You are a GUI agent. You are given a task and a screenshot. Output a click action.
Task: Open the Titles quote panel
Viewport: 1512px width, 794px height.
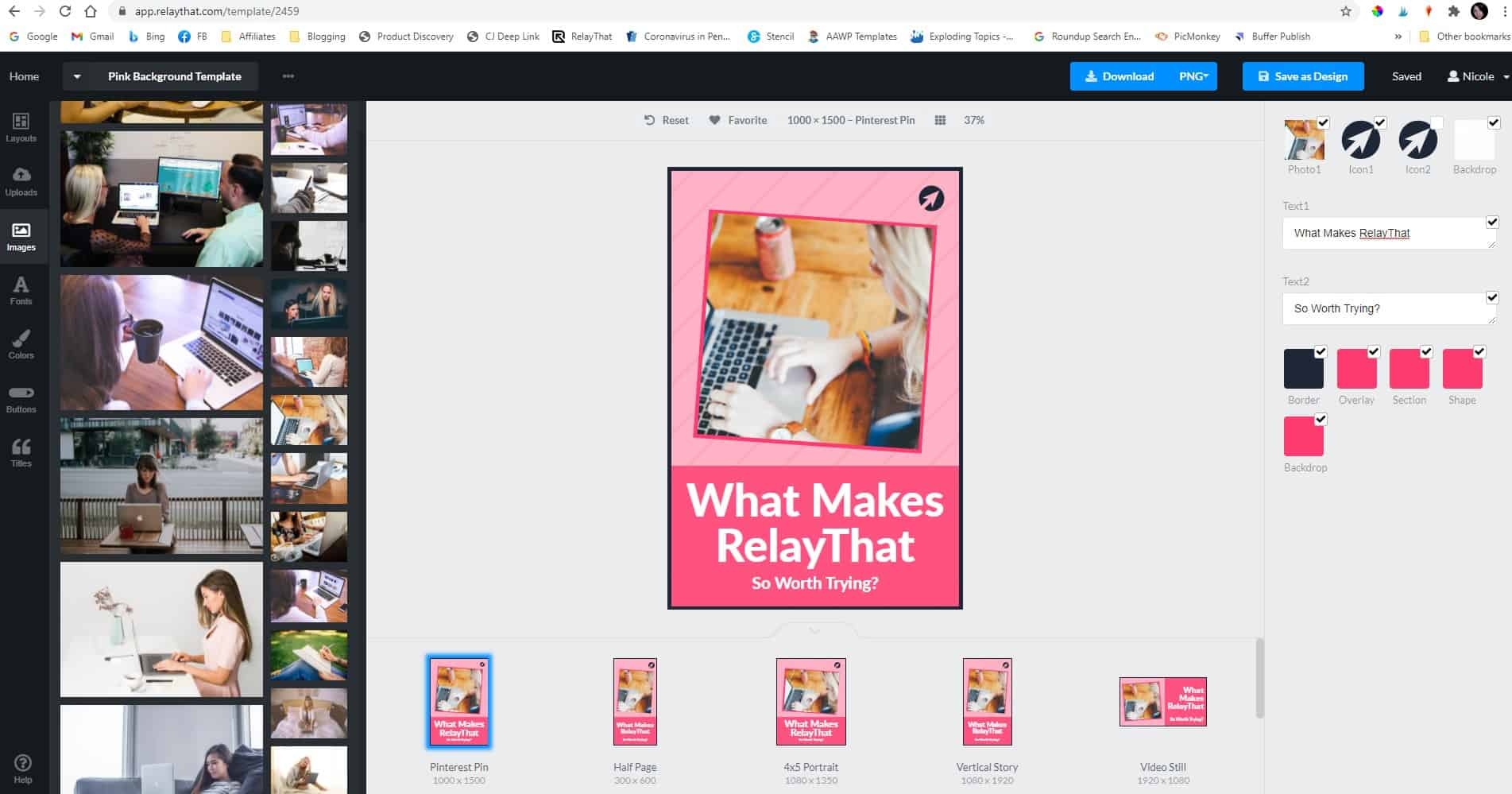pos(21,453)
